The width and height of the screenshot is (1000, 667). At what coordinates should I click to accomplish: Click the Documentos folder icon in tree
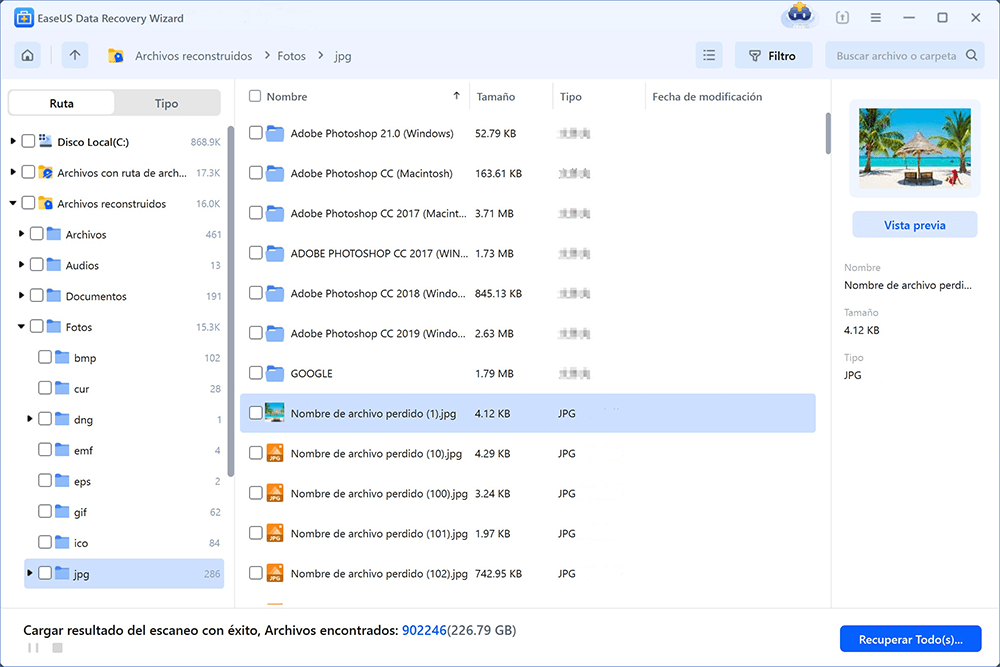(x=54, y=296)
